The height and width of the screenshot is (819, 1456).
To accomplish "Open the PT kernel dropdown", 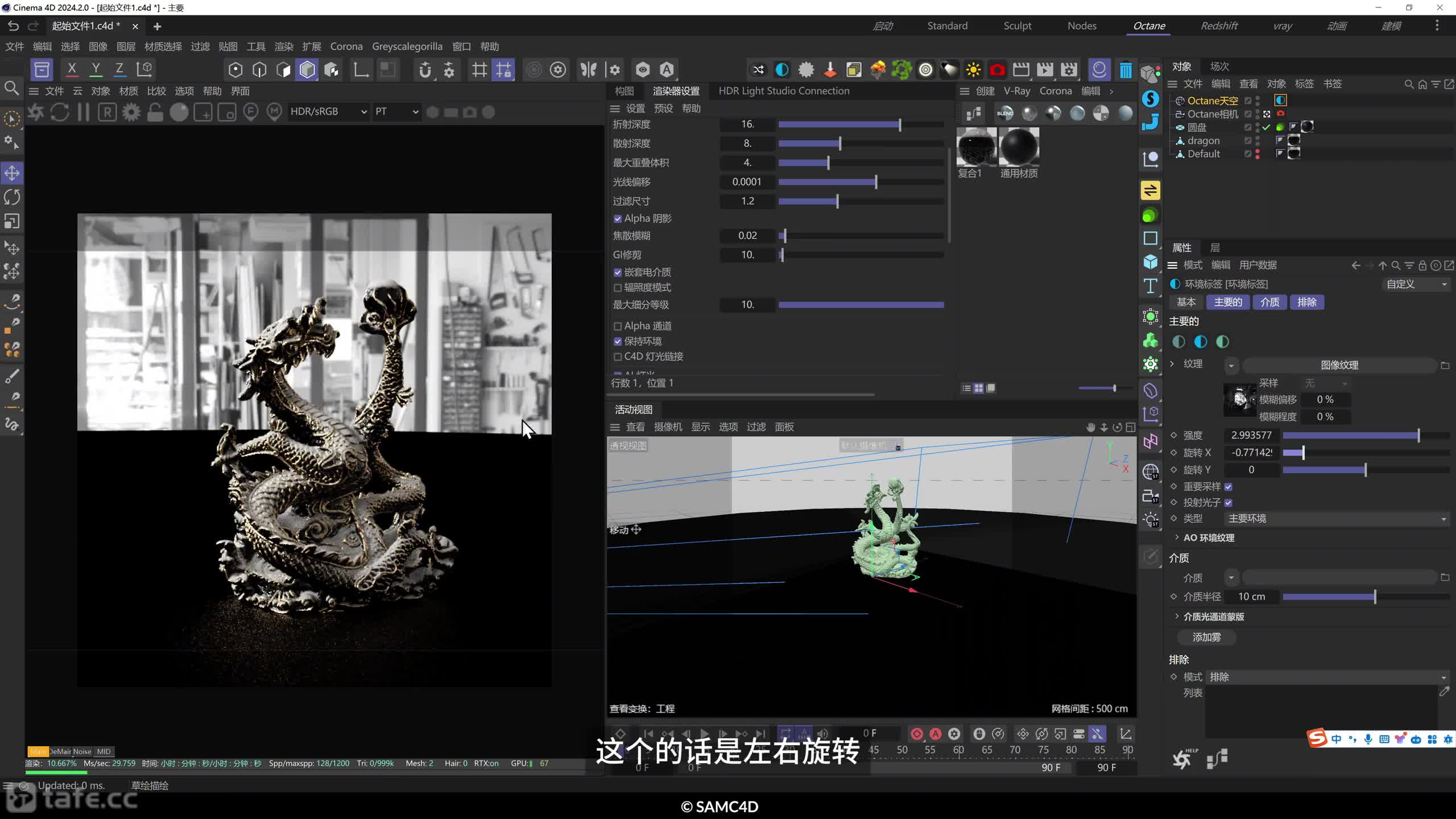I will coord(396,111).
